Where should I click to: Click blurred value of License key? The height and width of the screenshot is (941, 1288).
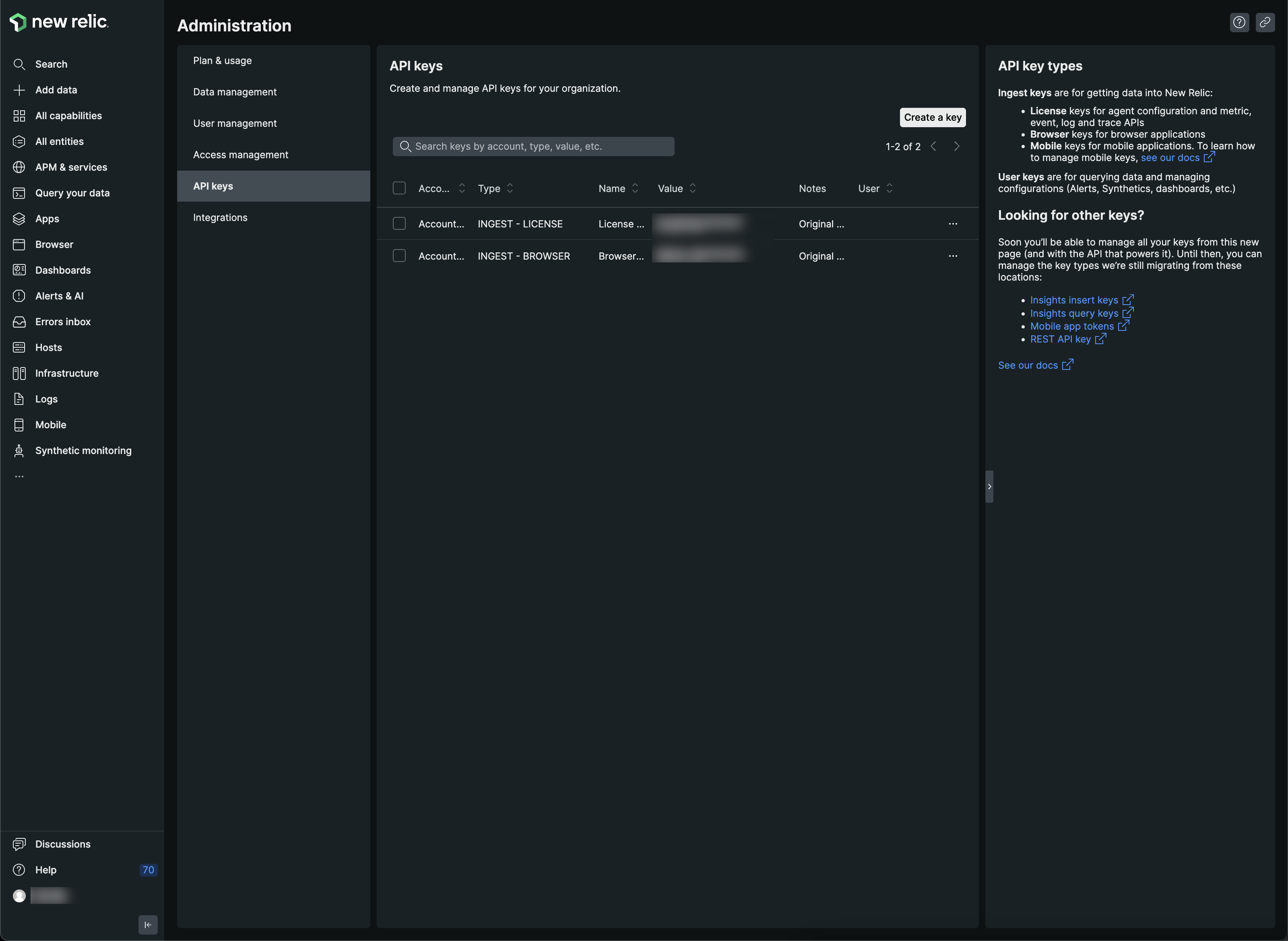point(700,224)
